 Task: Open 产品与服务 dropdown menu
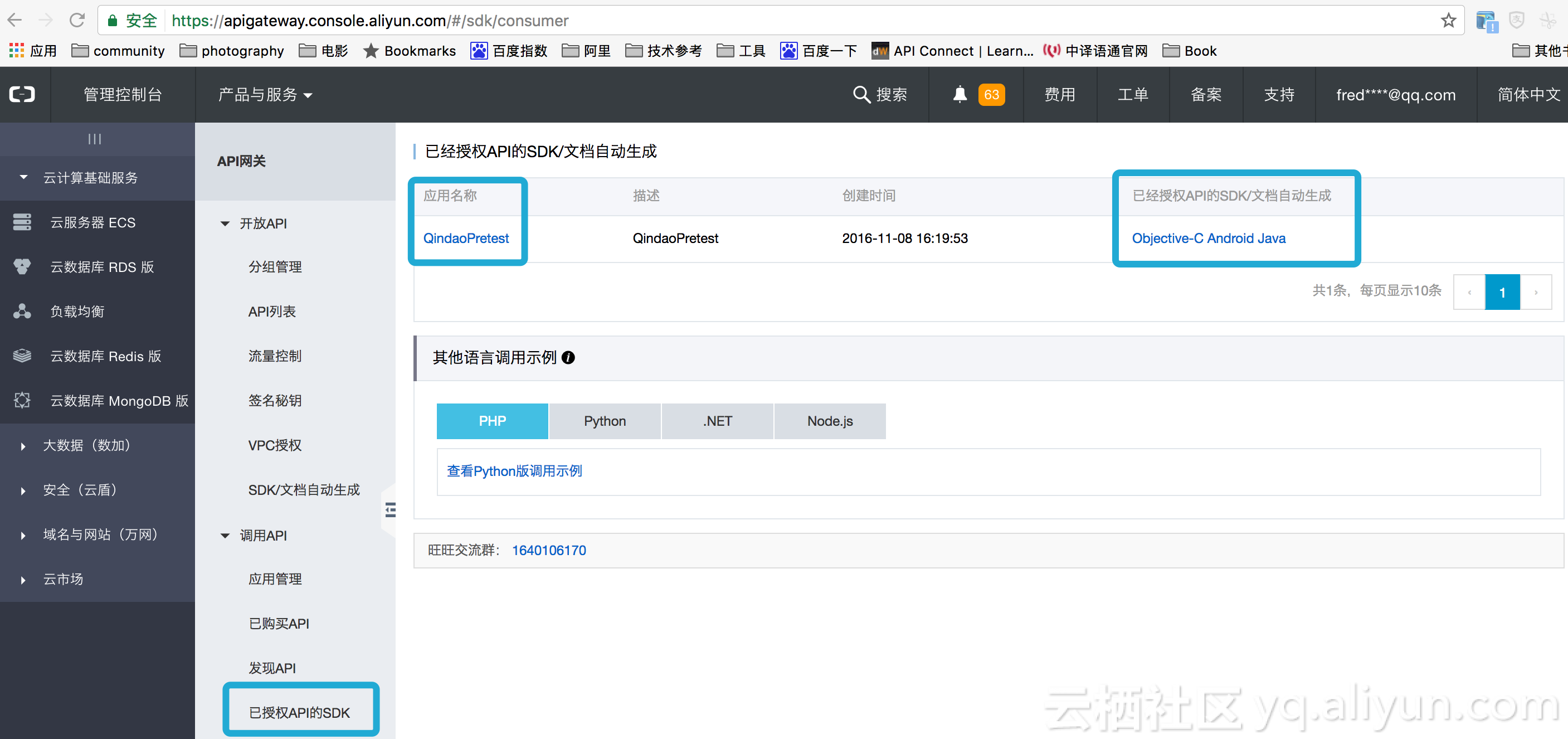pos(265,94)
